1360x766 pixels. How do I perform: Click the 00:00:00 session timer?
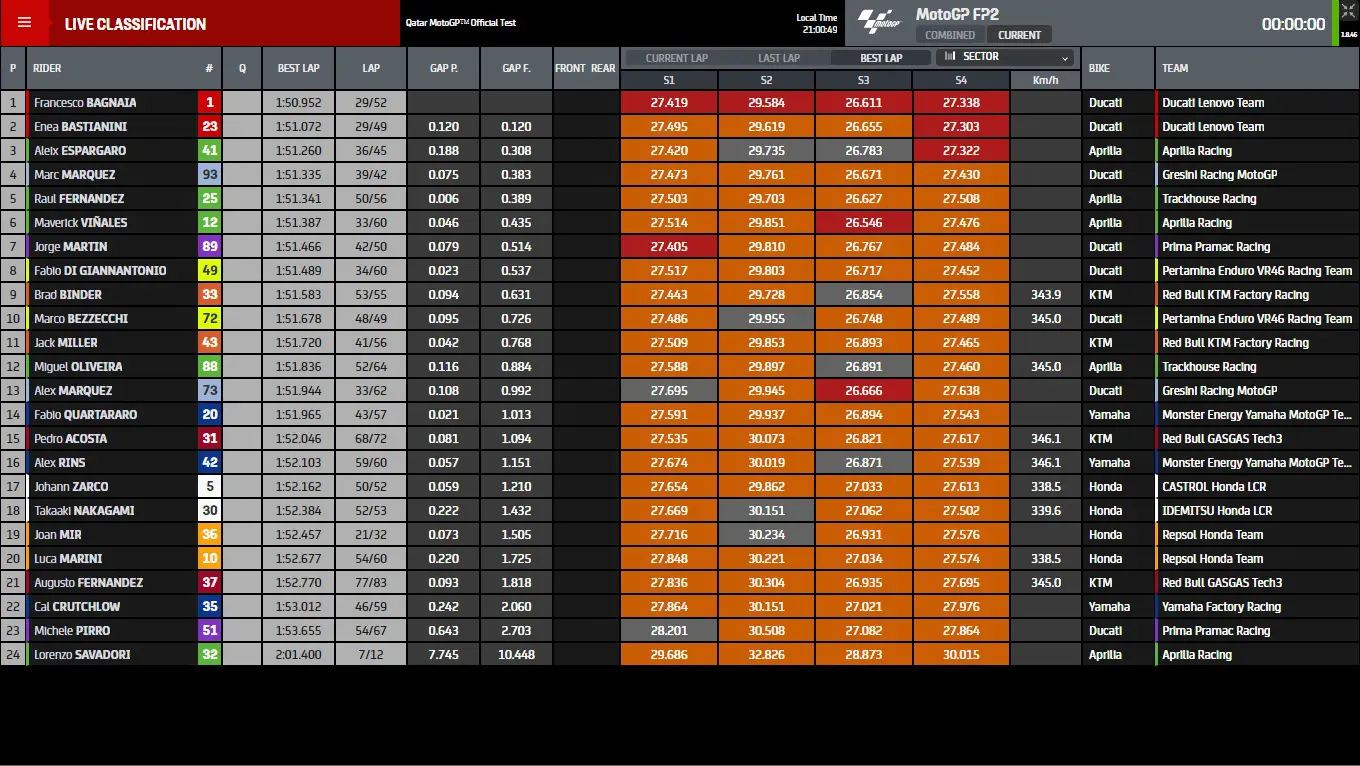coord(1293,24)
